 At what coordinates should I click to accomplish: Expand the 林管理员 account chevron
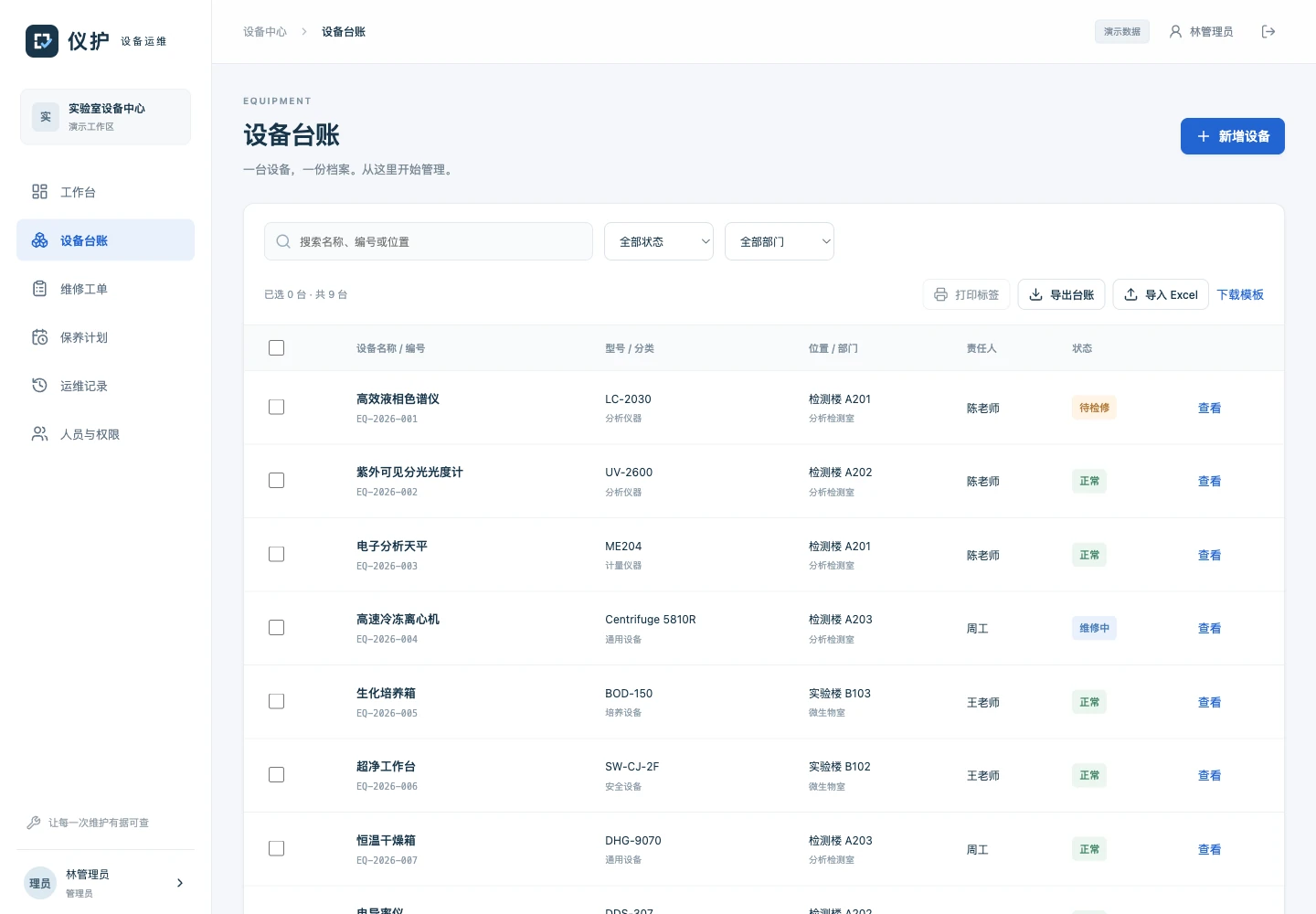(180, 883)
